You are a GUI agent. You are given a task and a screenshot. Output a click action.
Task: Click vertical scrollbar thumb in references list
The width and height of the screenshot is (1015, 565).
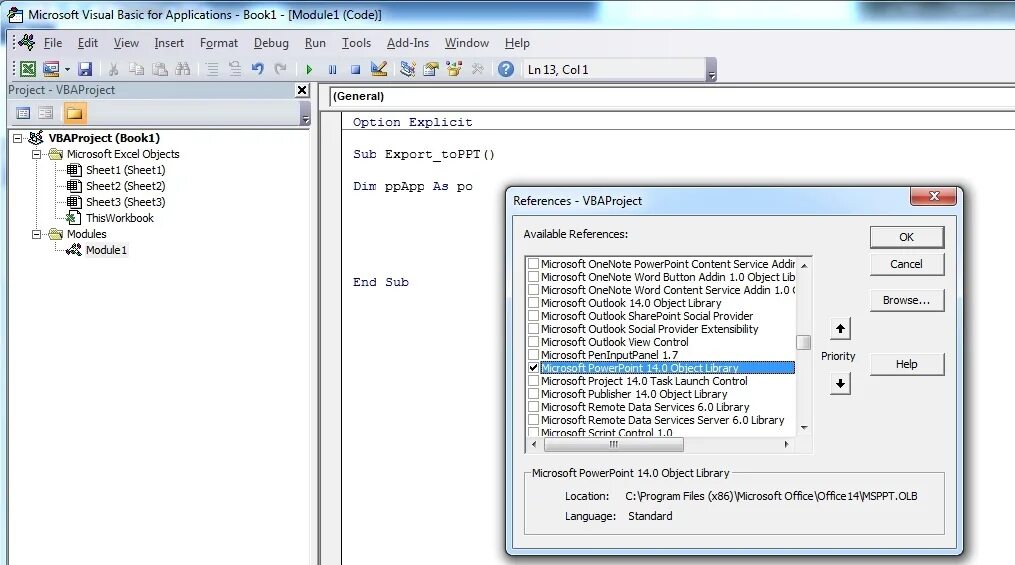(803, 342)
